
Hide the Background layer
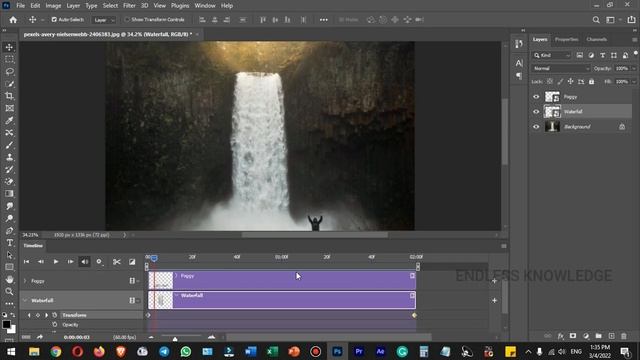point(536,127)
